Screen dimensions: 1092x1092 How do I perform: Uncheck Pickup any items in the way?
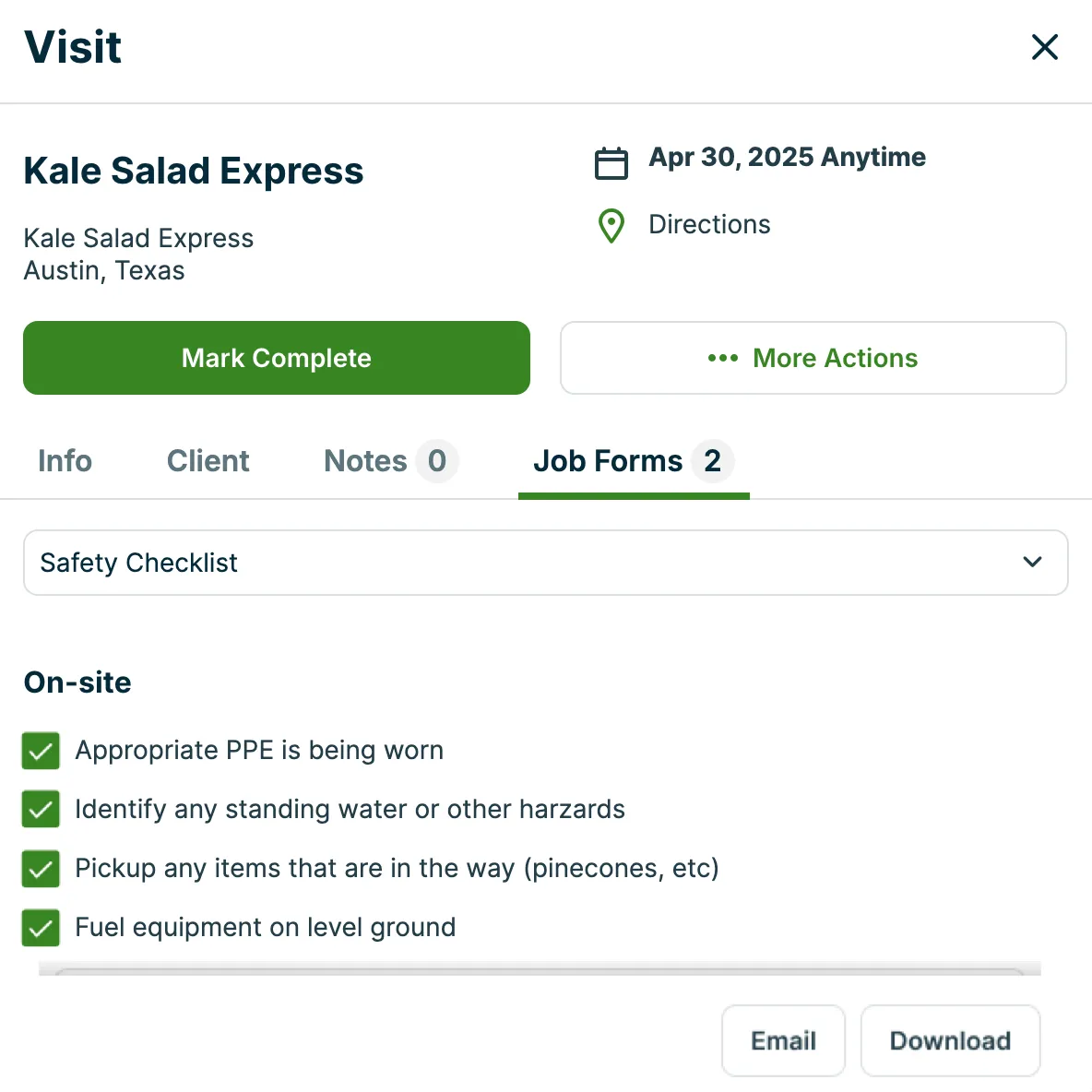coord(41,869)
